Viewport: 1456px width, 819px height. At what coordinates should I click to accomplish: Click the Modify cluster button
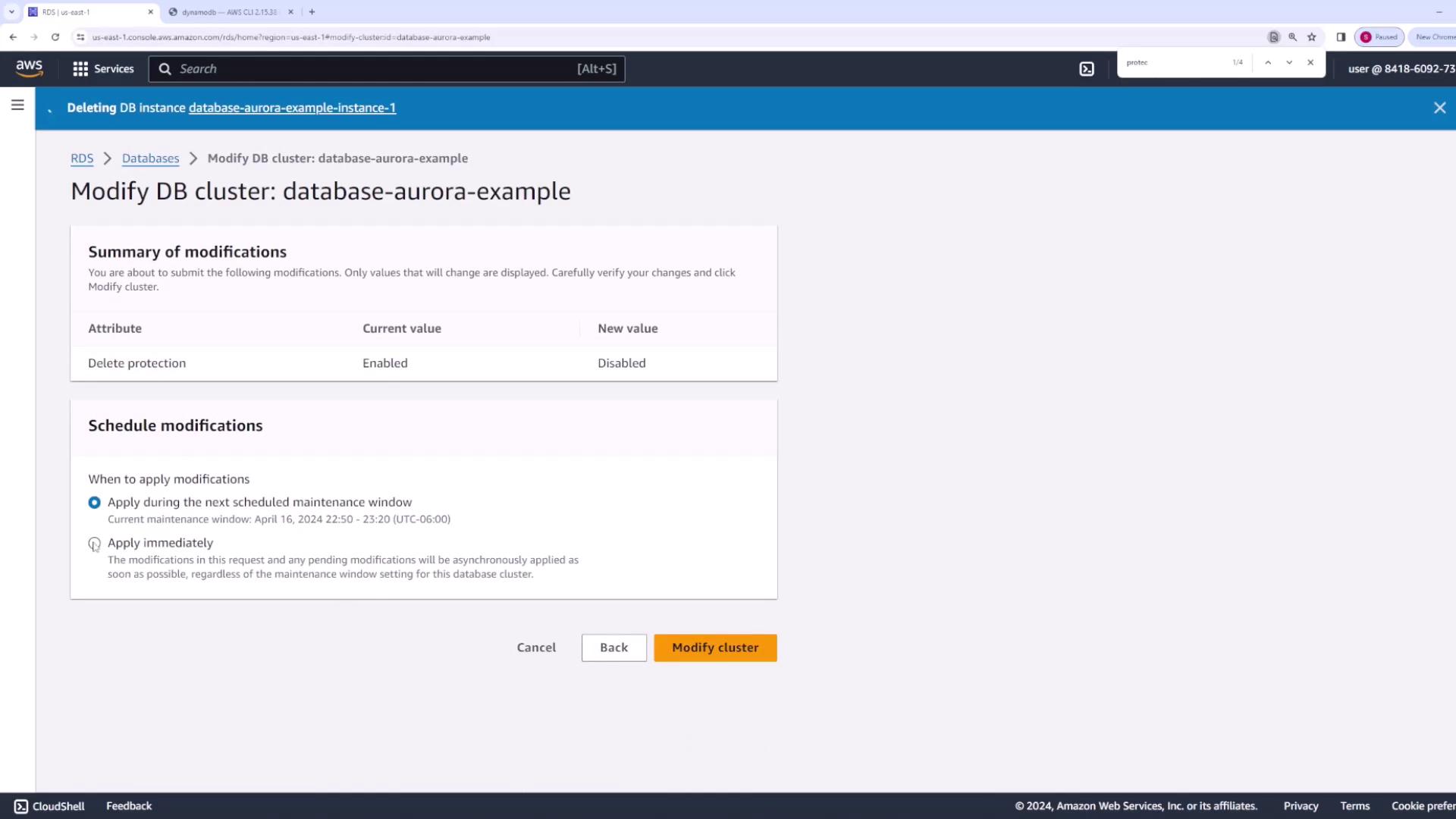coord(714,648)
